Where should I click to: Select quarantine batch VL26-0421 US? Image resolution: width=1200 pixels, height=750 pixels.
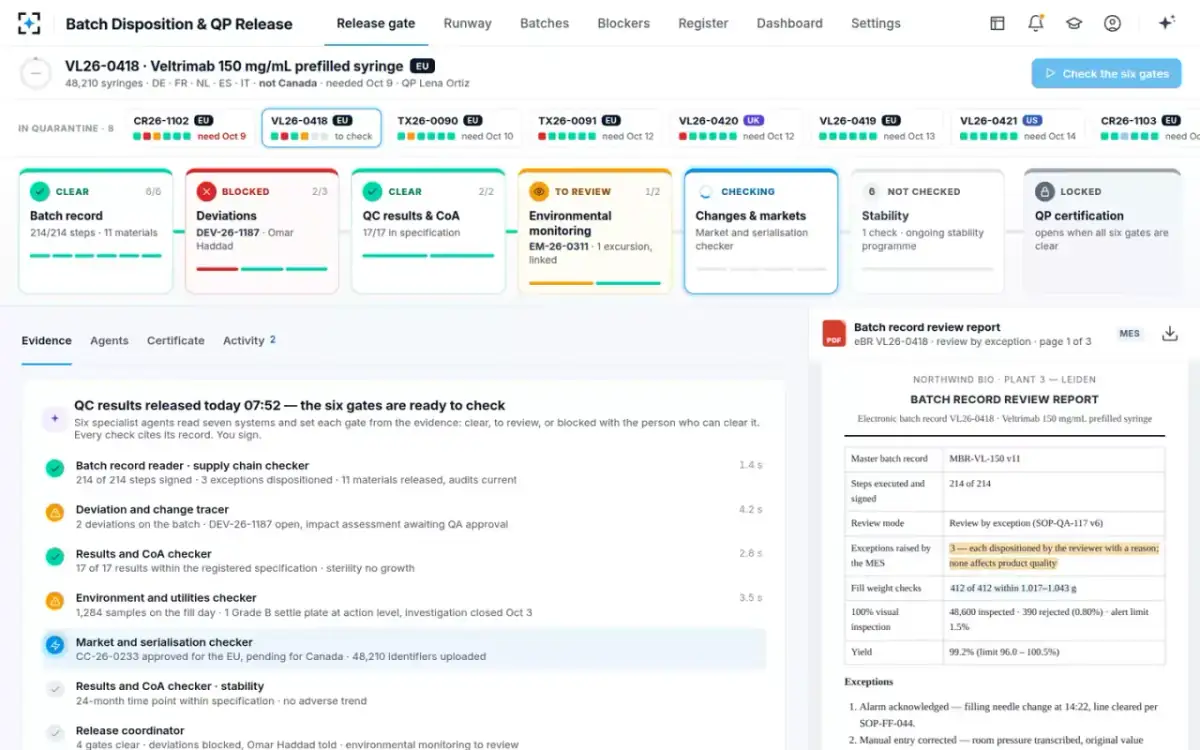click(x=1018, y=127)
